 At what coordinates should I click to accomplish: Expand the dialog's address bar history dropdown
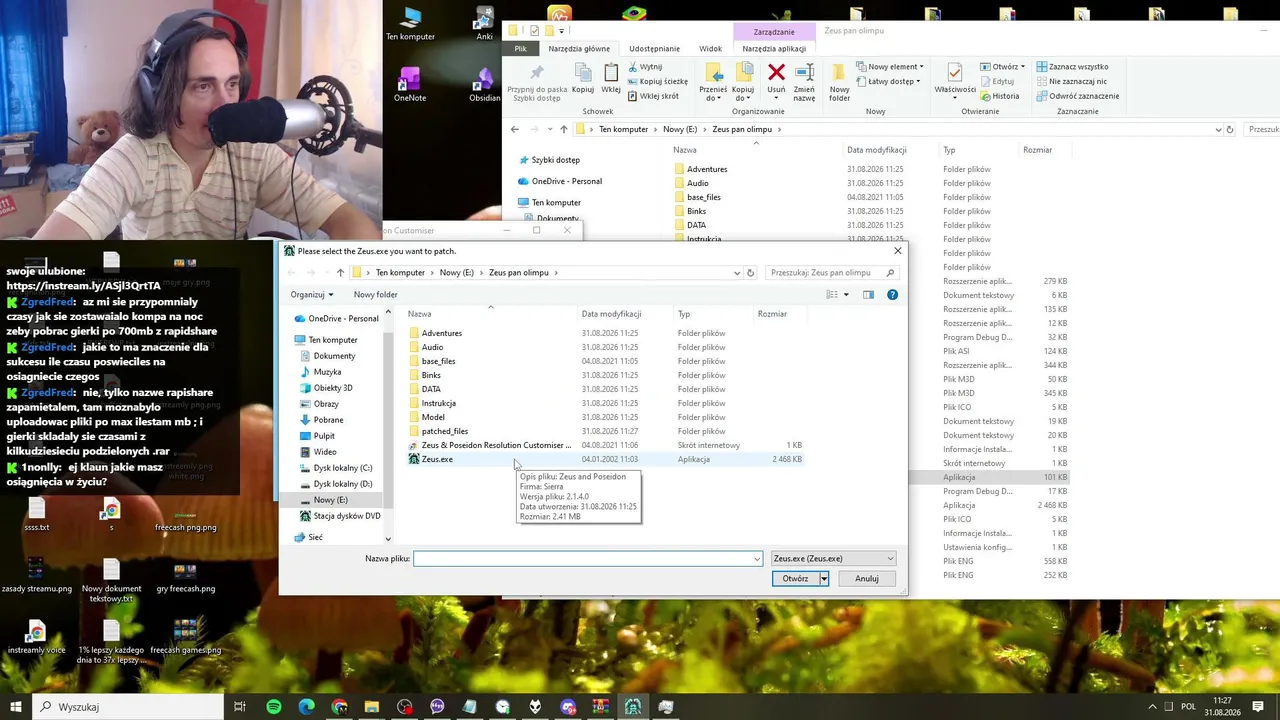tap(737, 273)
